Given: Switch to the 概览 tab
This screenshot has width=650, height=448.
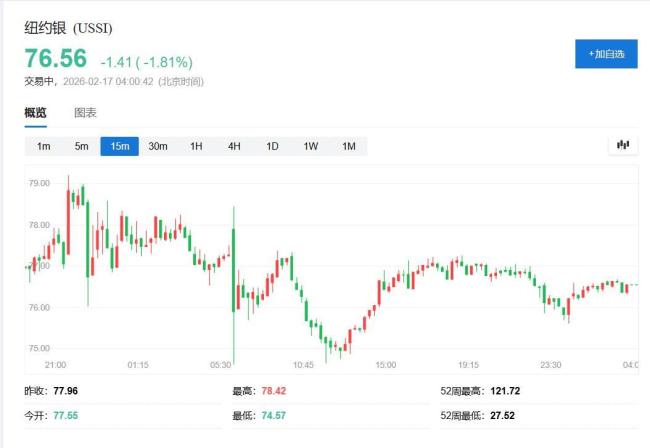Looking at the screenshot, I should click(35, 113).
